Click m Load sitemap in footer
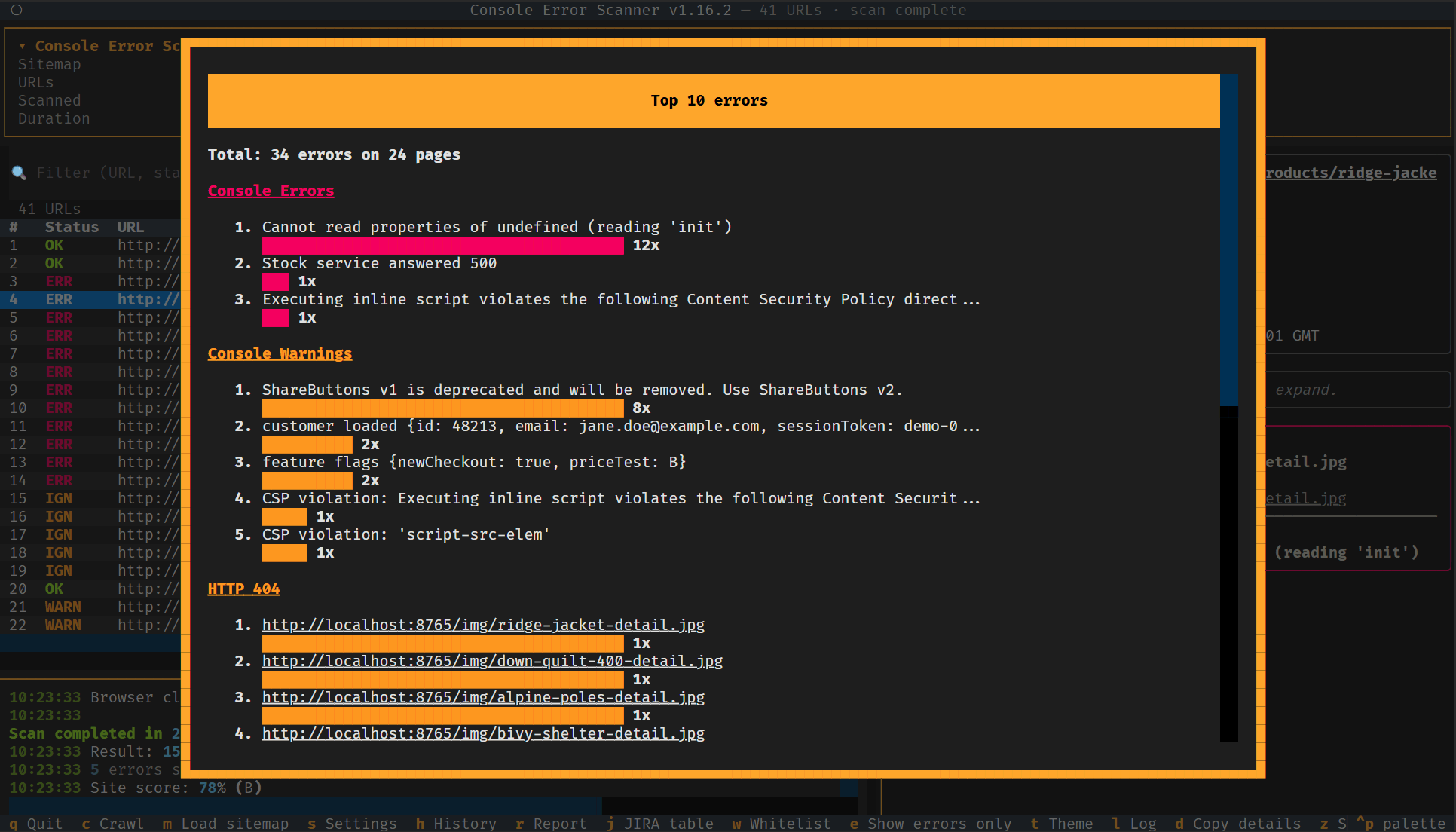Image resolution: width=1456 pixels, height=832 pixels. (x=225, y=824)
